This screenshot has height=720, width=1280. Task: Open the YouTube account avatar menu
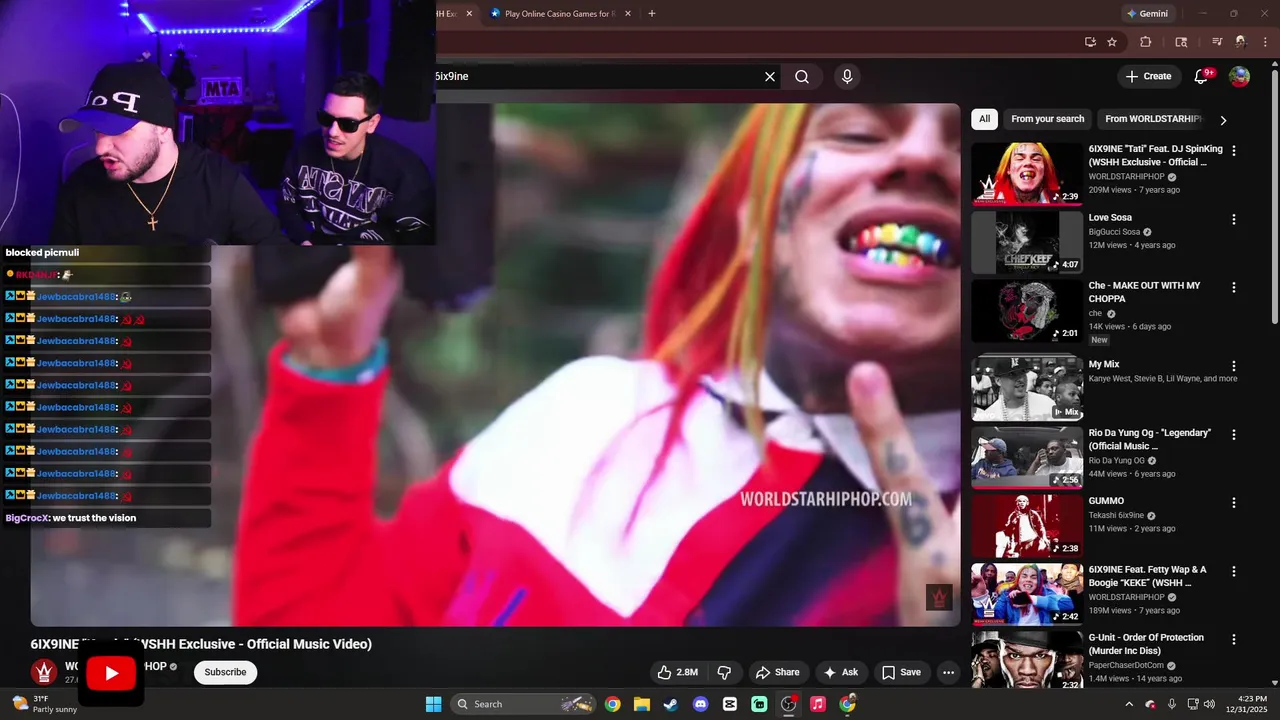tap(1239, 76)
